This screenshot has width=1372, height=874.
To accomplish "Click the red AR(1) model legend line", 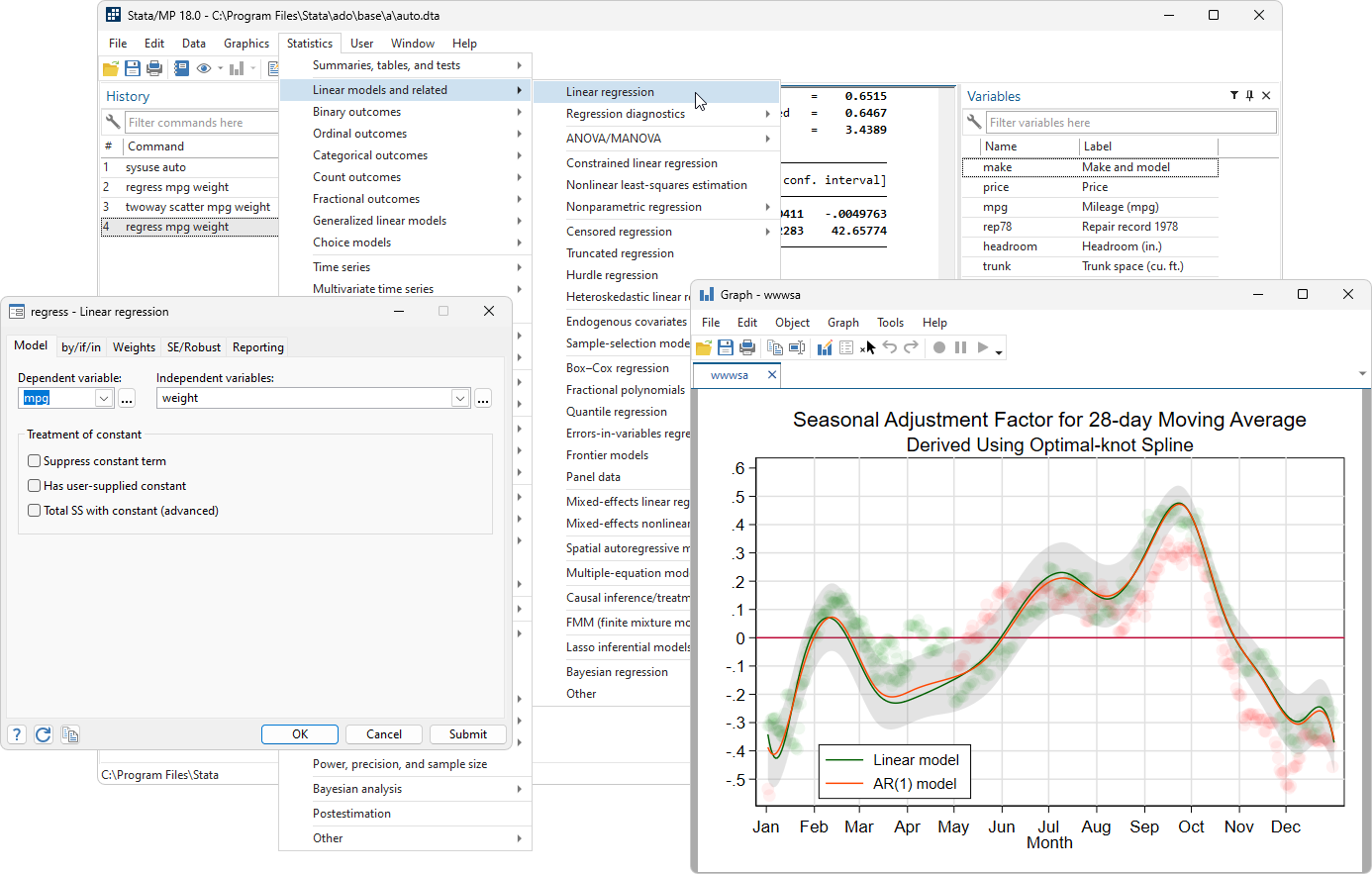I will (844, 784).
